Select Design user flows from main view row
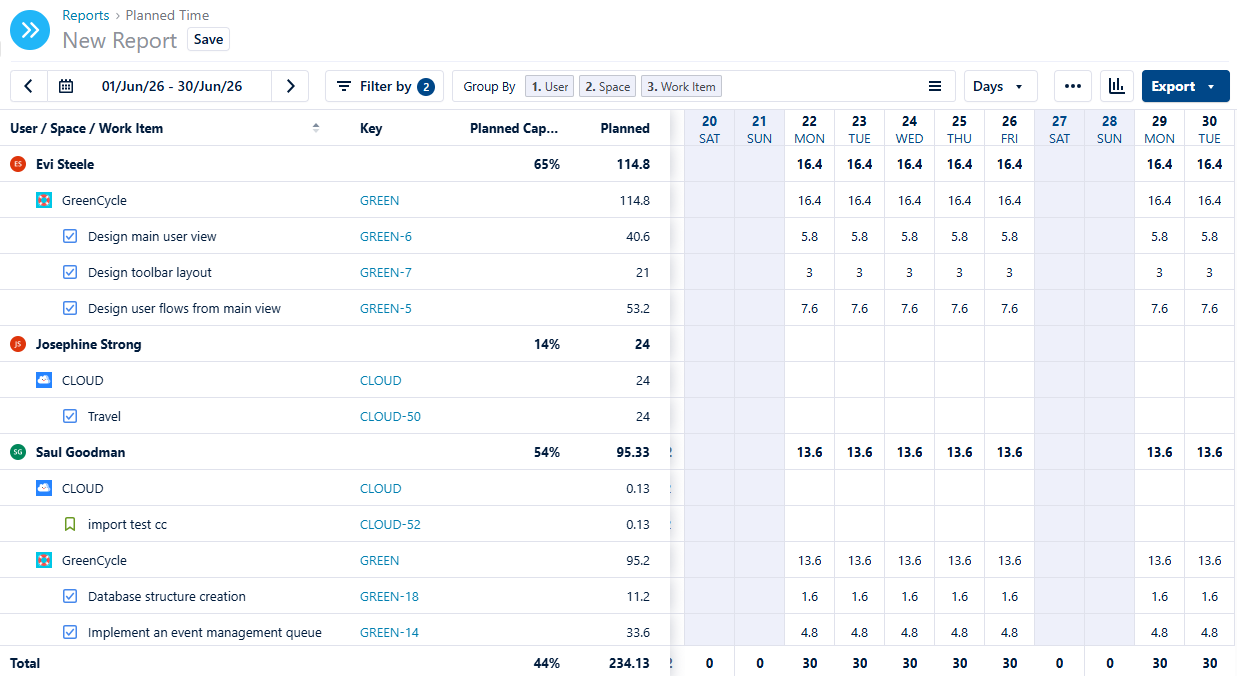The width and height of the screenshot is (1237, 676). (x=335, y=308)
